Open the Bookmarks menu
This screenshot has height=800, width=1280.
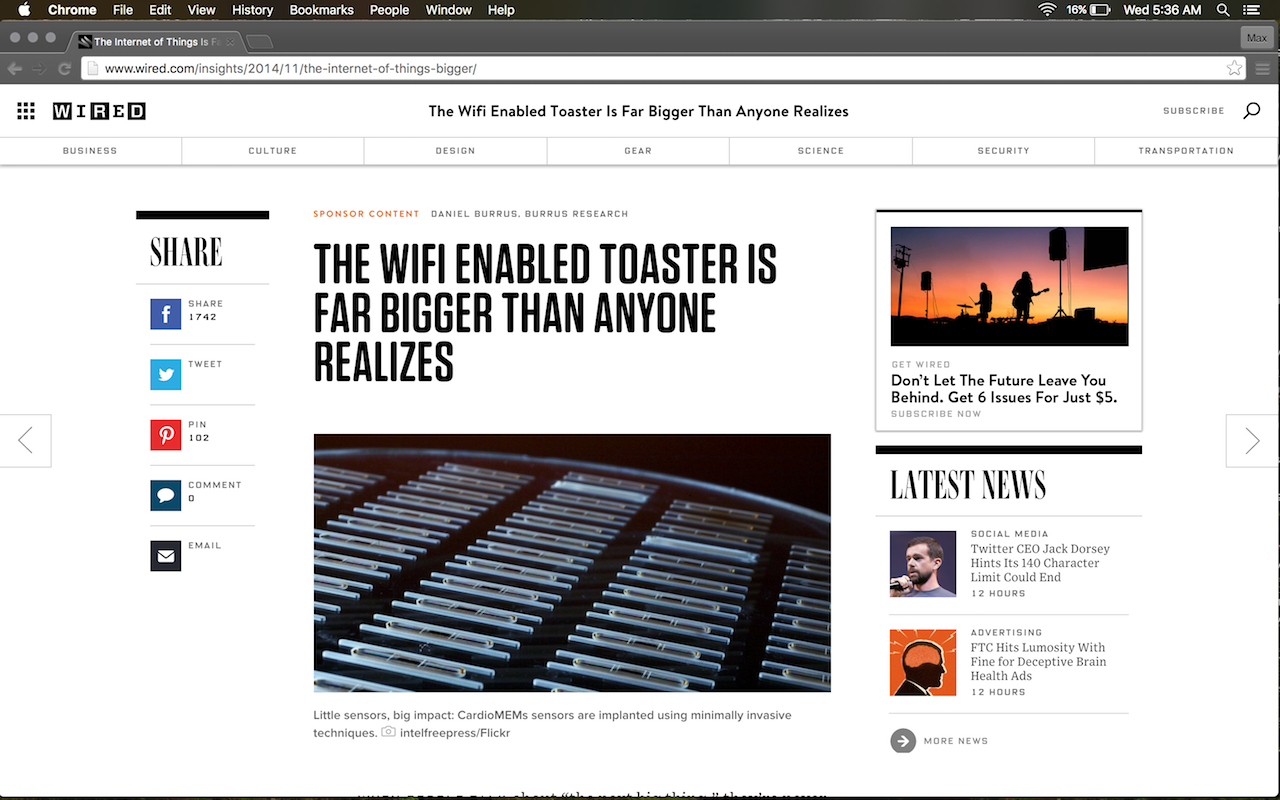pyautogui.click(x=321, y=10)
